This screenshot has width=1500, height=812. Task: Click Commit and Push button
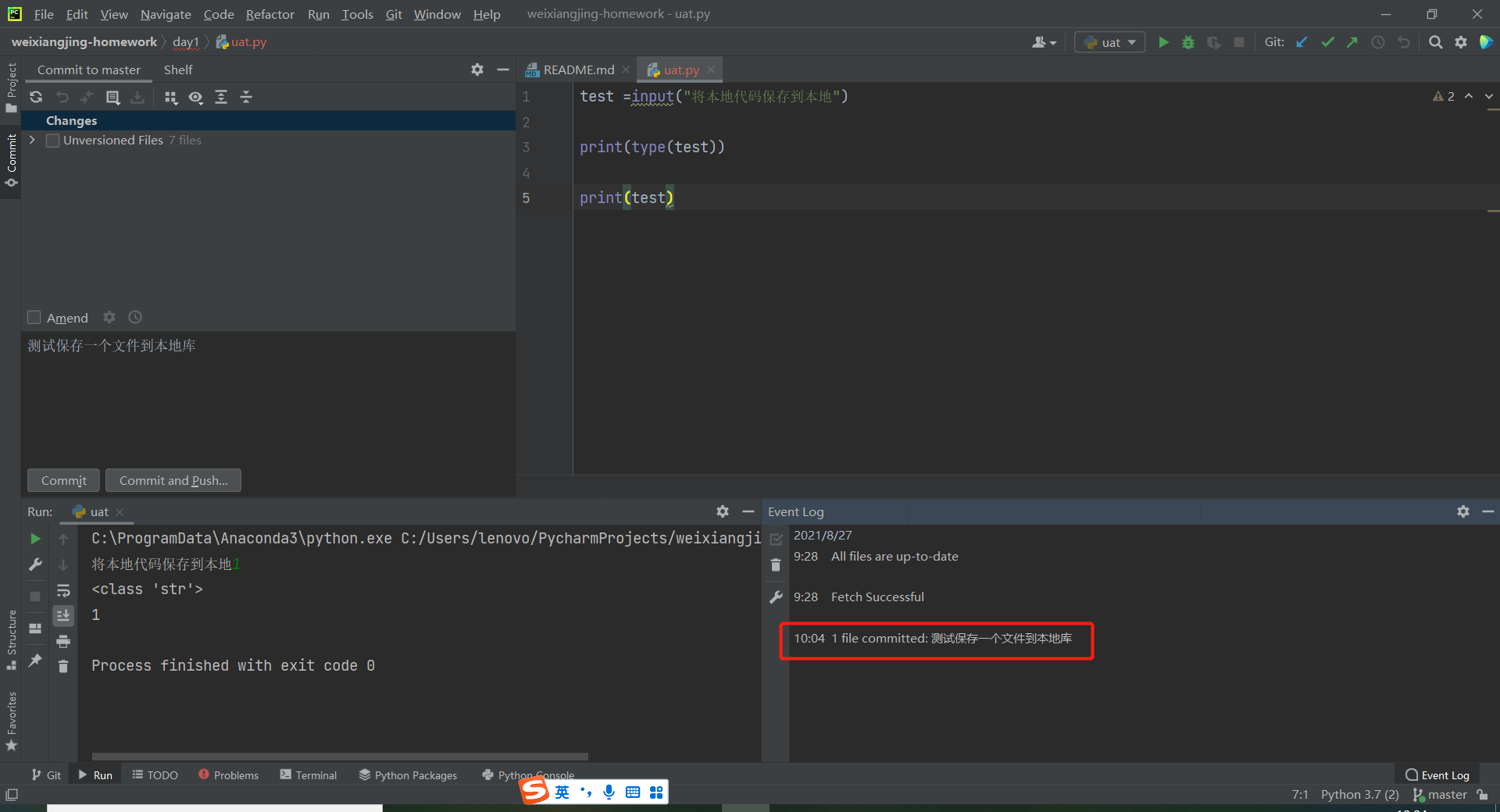173,480
